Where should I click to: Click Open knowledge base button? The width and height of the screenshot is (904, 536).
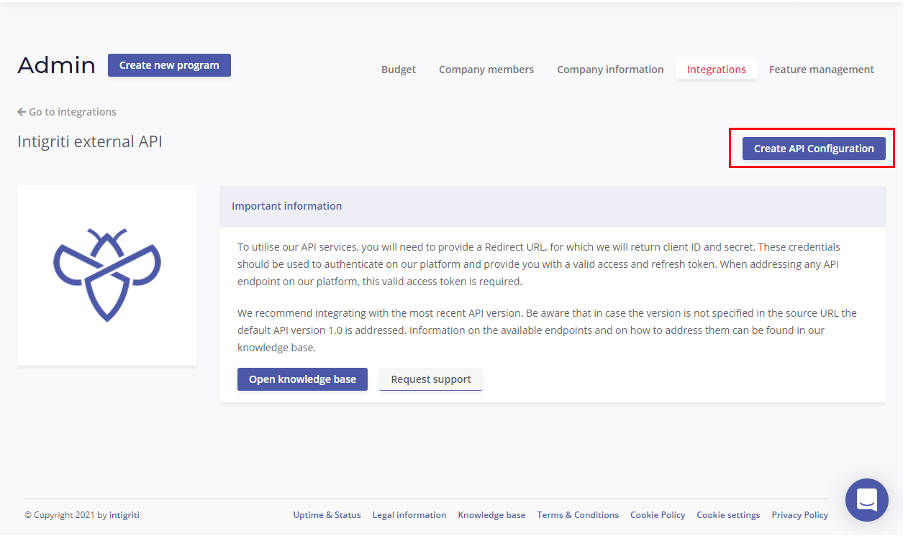302,379
